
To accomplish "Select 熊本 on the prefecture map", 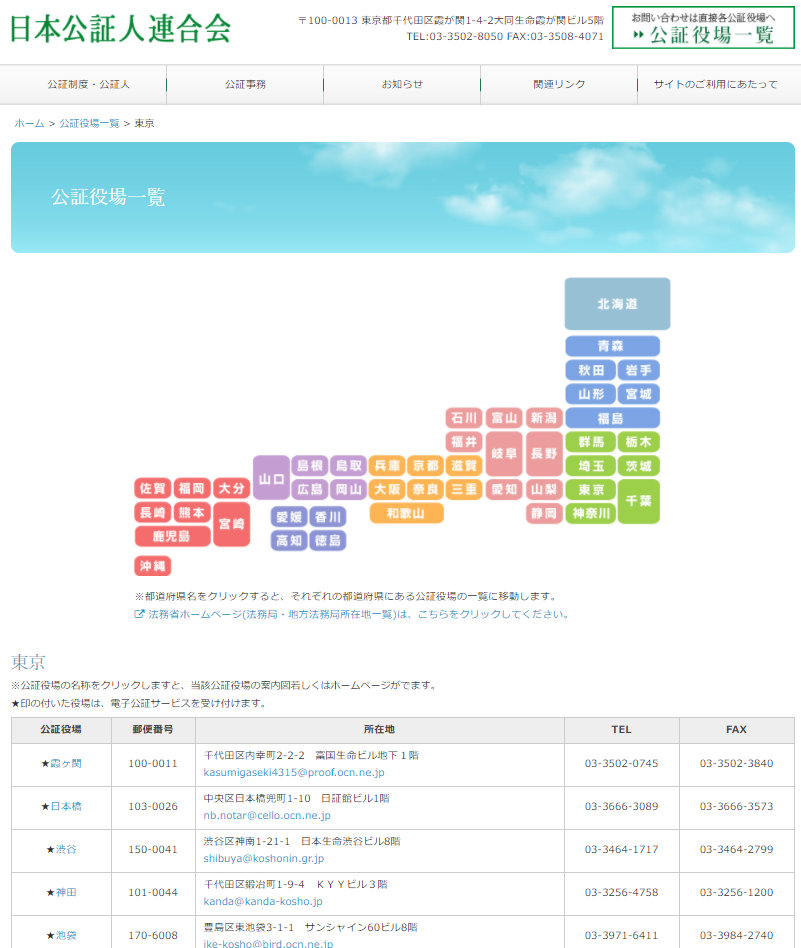I will point(192,513).
